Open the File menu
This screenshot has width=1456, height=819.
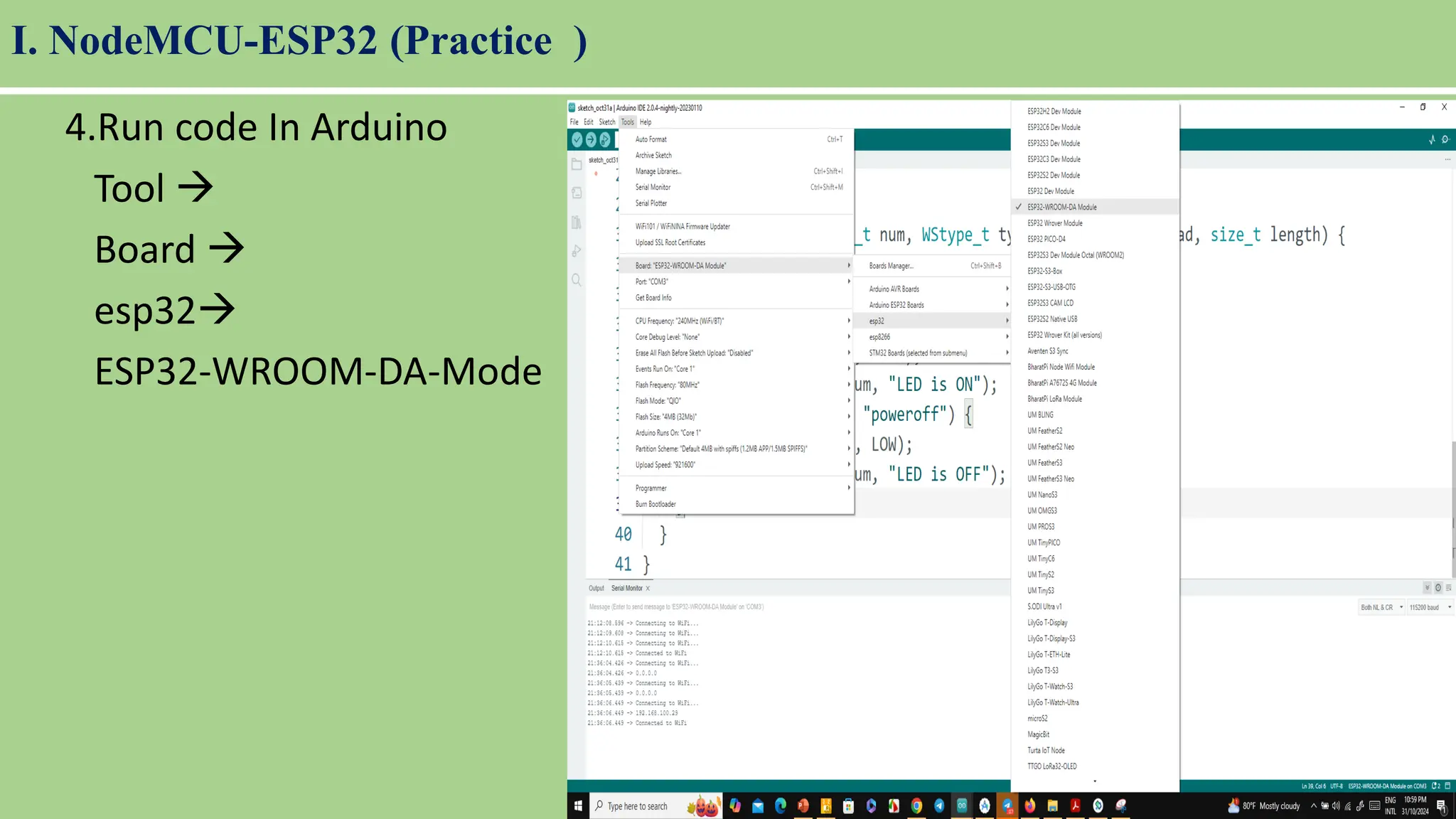tap(574, 122)
